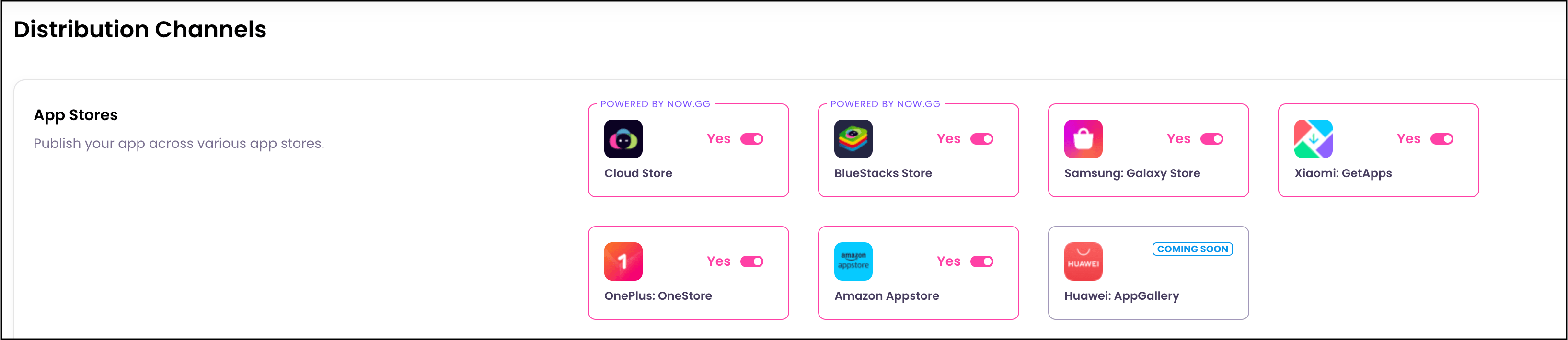Click the Cloud Store card title
Image resolution: width=1568 pixels, height=340 pixels.
[638, 173]
